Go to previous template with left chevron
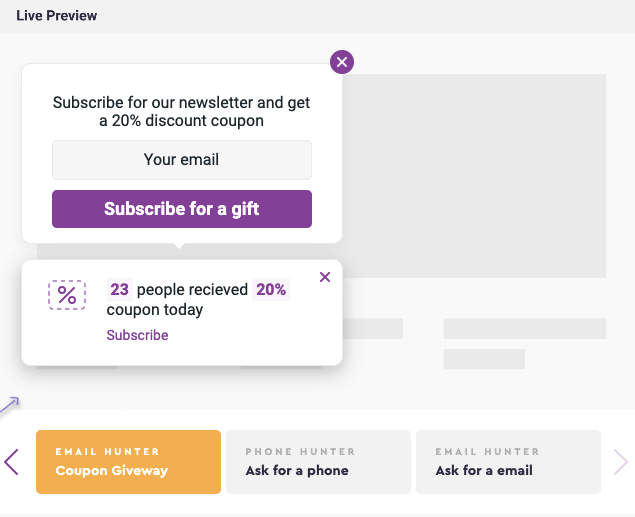The height and width of the screenshot is (517, 635). point(11,462)
